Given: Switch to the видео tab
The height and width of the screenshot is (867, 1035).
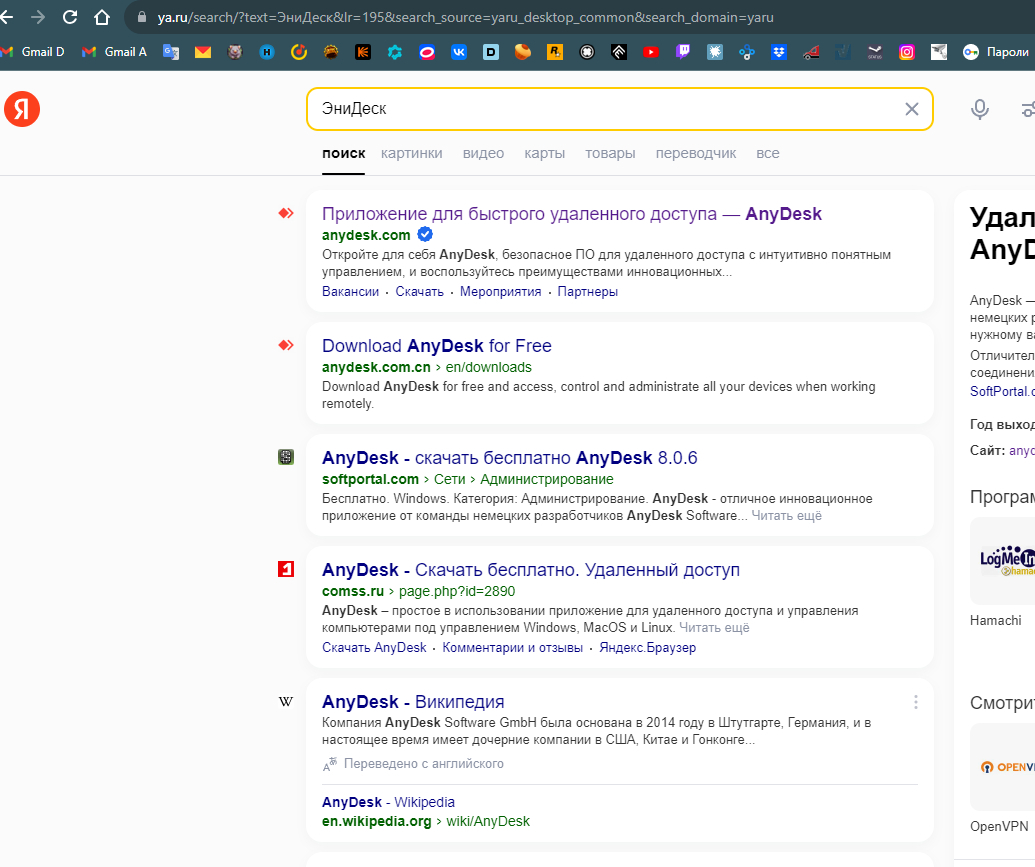Looking at the screenshot, I should pyautogui.click(x=483, y=153).
